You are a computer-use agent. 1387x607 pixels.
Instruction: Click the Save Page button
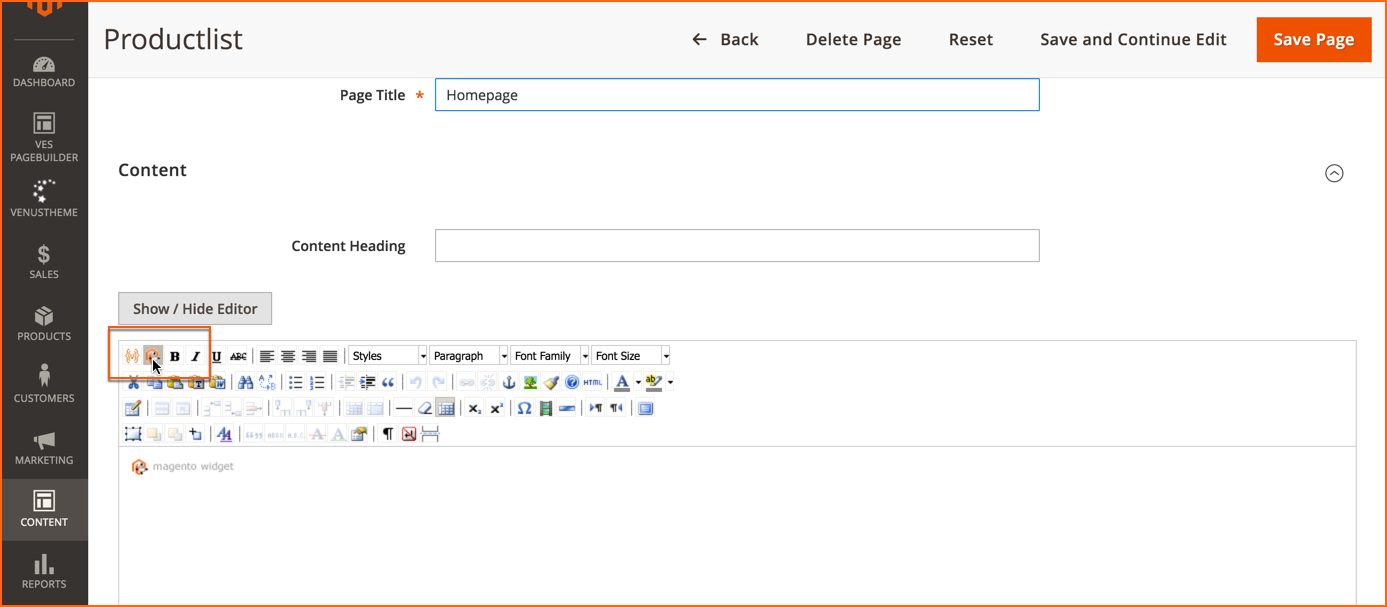coord(1313,39)
